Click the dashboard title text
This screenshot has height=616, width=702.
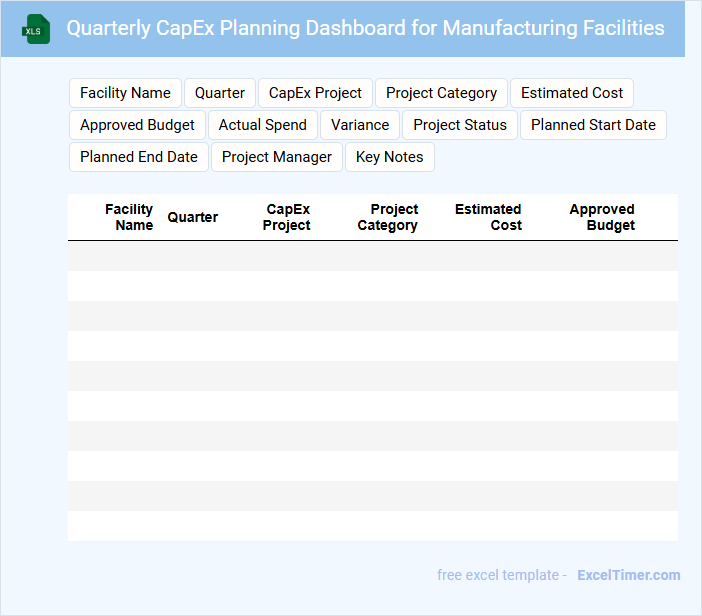point(365,28)
